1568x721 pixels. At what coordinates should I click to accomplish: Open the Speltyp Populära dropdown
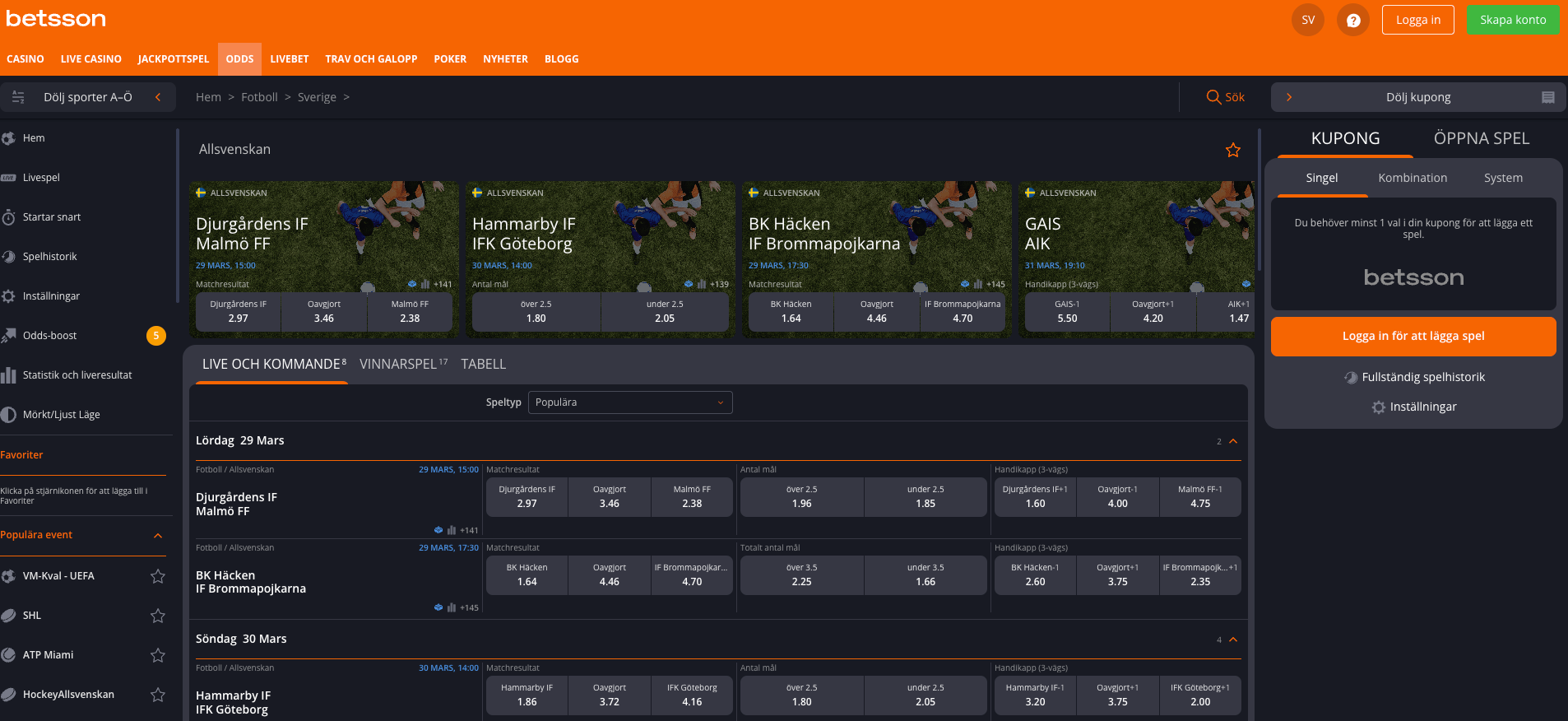(x=630, y=402)
